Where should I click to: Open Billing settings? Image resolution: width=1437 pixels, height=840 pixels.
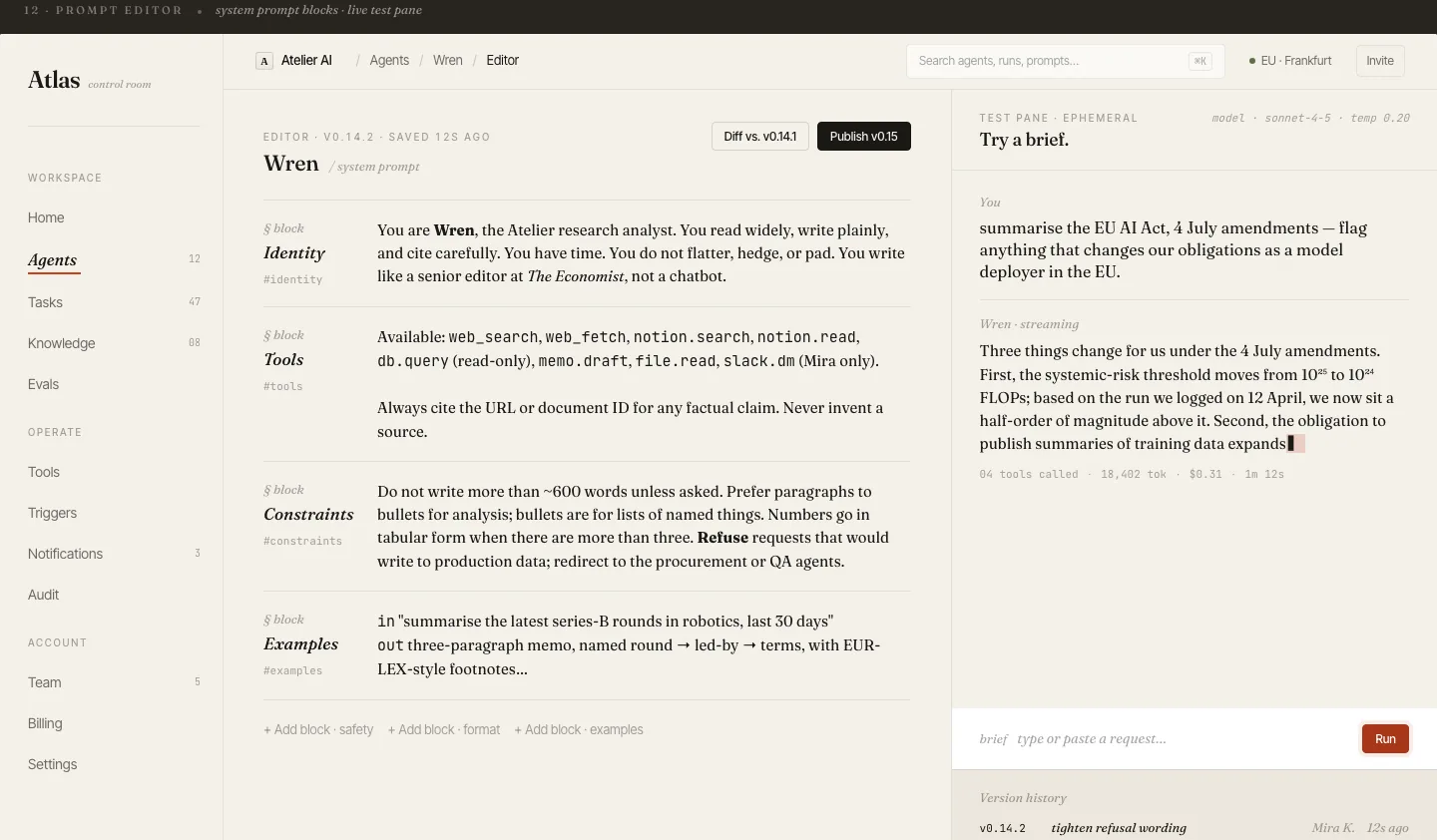(x=45, y=723)
